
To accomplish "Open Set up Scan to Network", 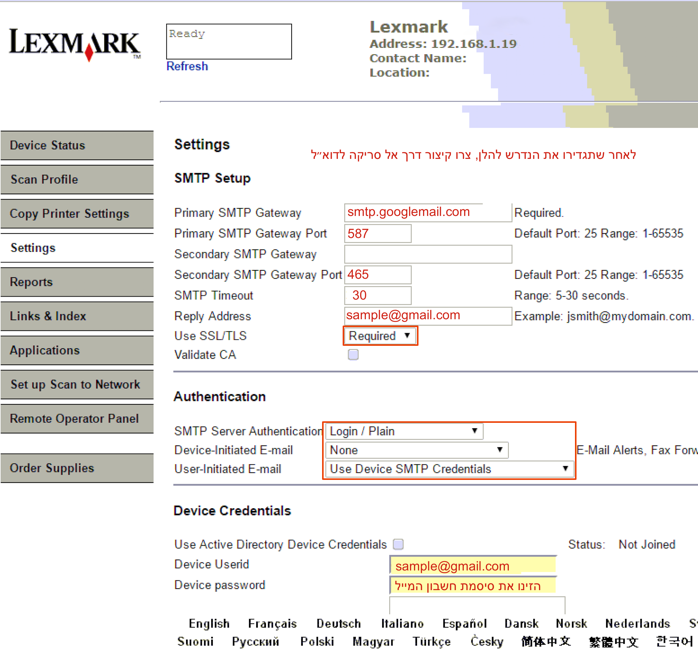I will [77, 384].
